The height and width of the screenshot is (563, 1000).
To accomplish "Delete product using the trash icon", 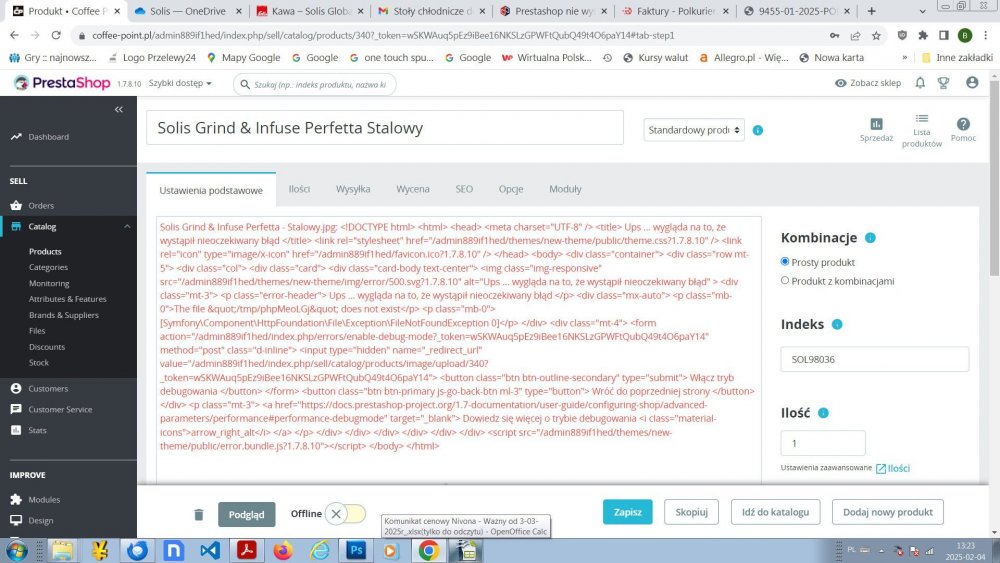I will 198,515.
